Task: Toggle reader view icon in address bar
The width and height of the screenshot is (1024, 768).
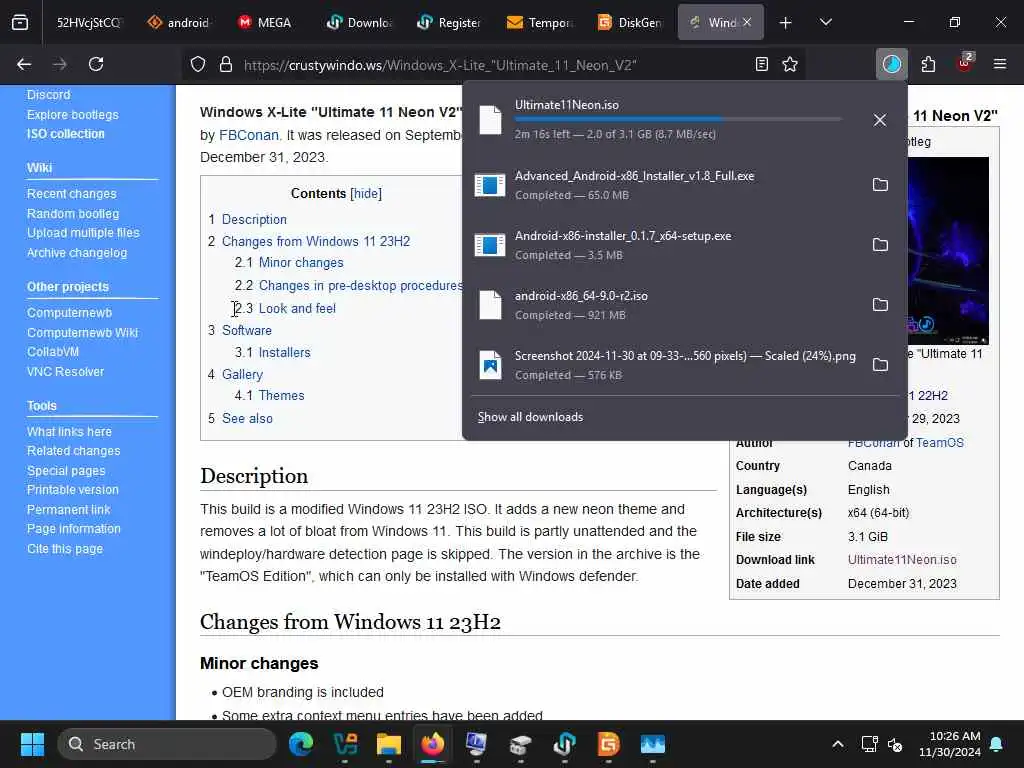Action: pyautogui.click(x=761, y=65)
